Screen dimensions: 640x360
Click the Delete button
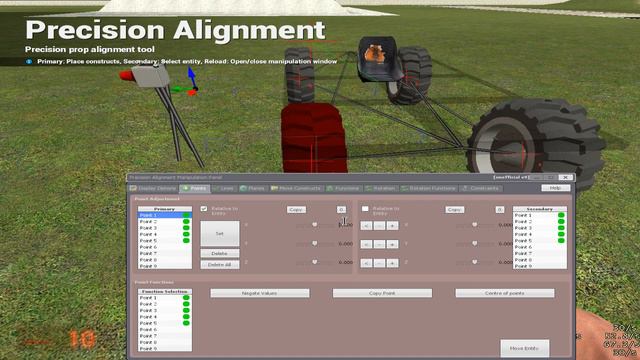[220, 253]
